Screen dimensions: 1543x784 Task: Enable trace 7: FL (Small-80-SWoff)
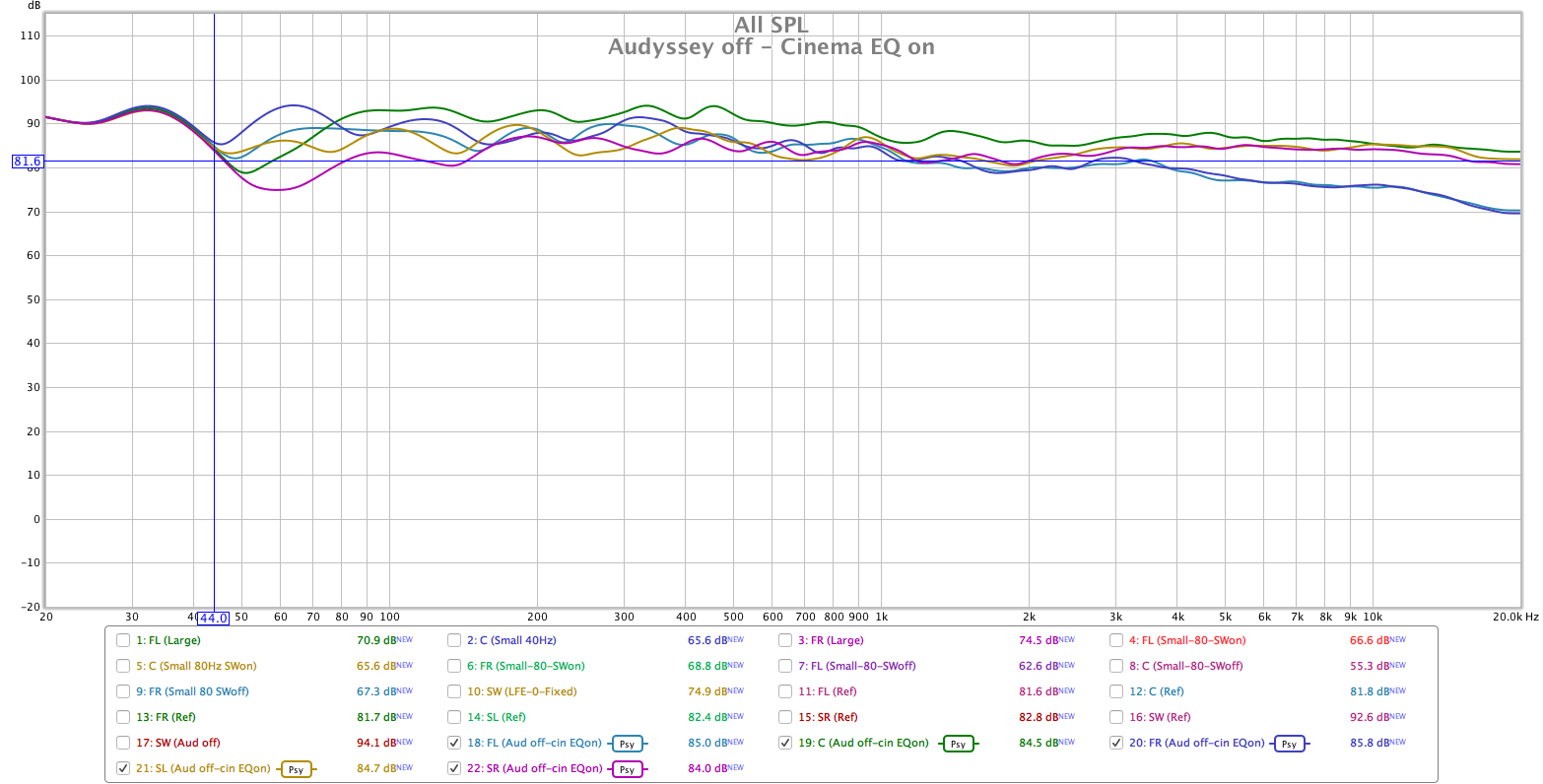[x=785, y=666]
